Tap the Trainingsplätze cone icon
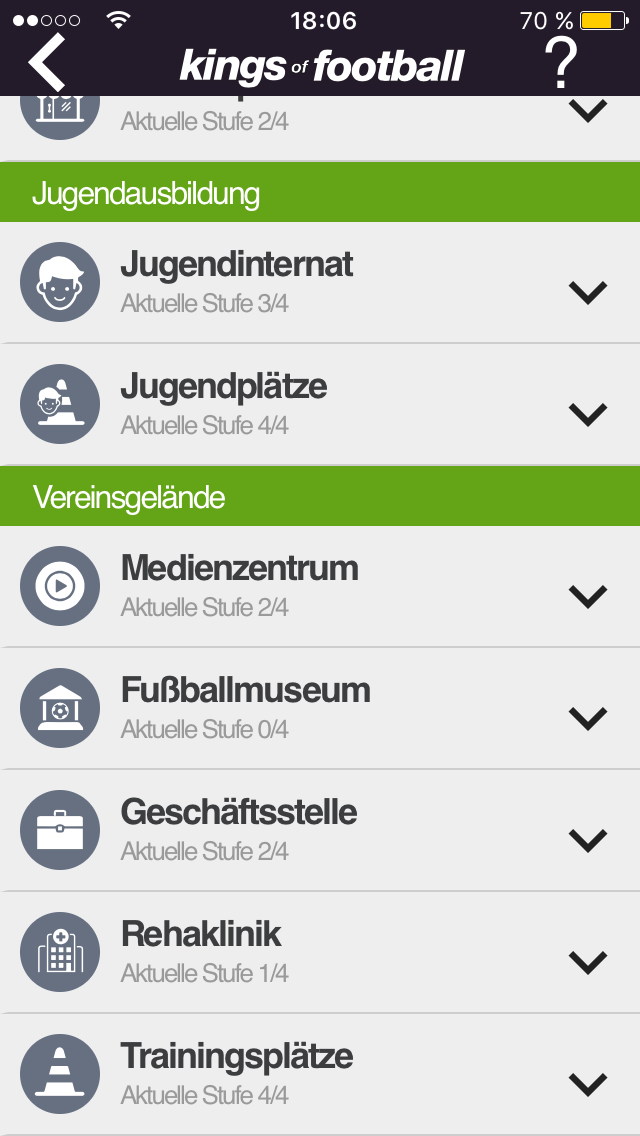640x1136 pixels. pos(59,1074)
